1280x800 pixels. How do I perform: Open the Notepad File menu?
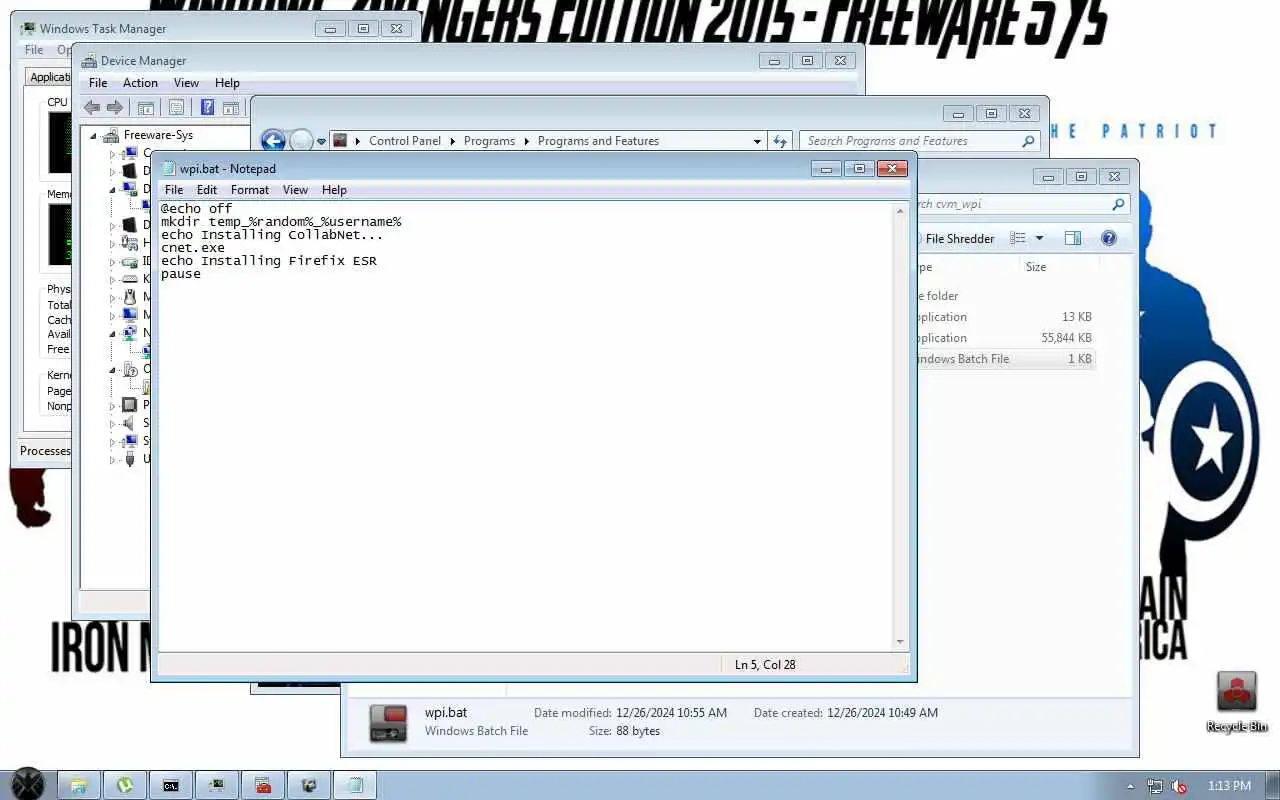coord(174,190)
